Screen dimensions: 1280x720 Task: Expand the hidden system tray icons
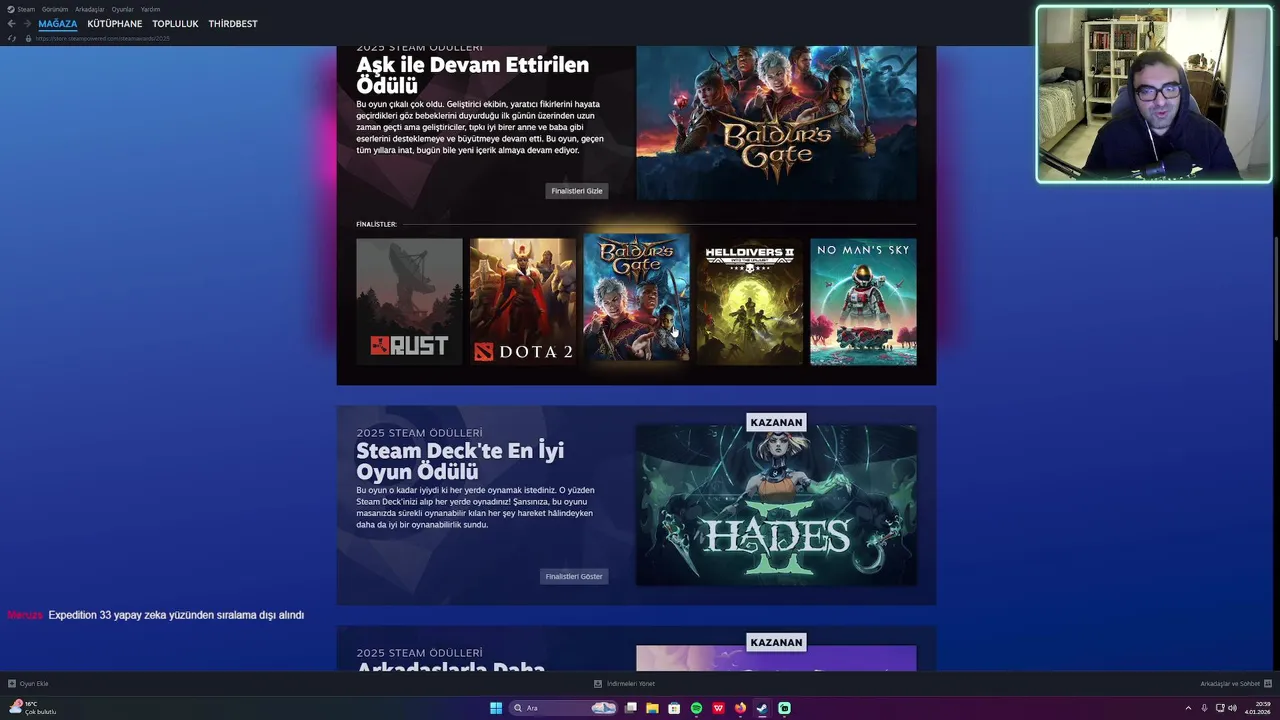1188,708
